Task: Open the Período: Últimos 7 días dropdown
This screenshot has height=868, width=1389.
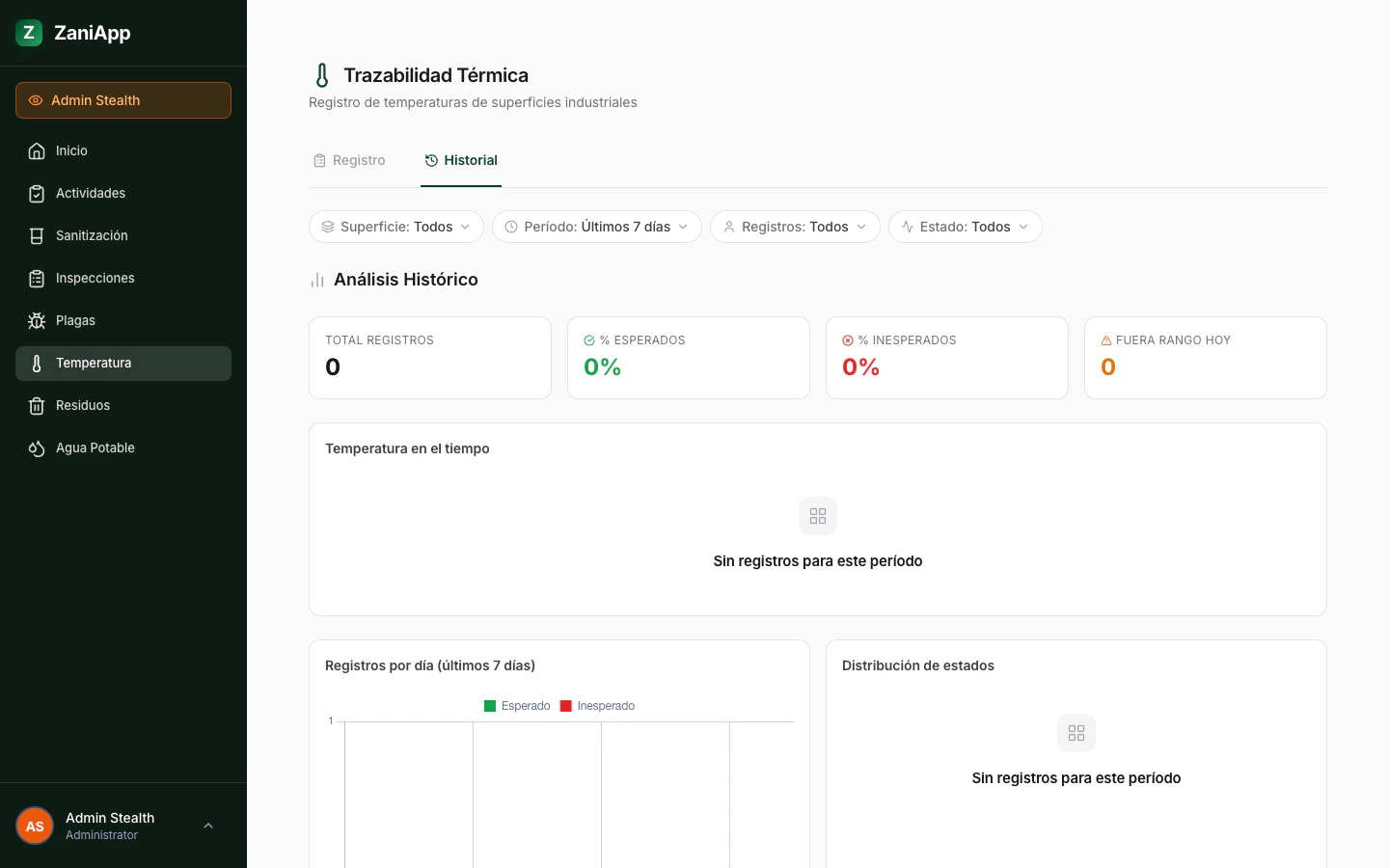Action: click(597, 227)
